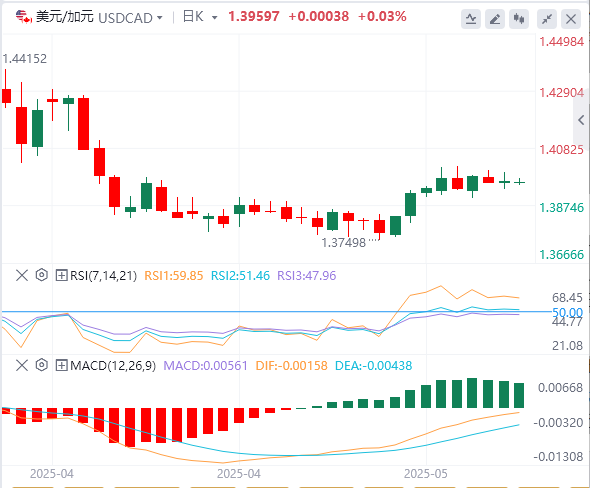Click the RSI1:59.85 value
This screenshot has width=590, height=488.
[x=174, y=276]
